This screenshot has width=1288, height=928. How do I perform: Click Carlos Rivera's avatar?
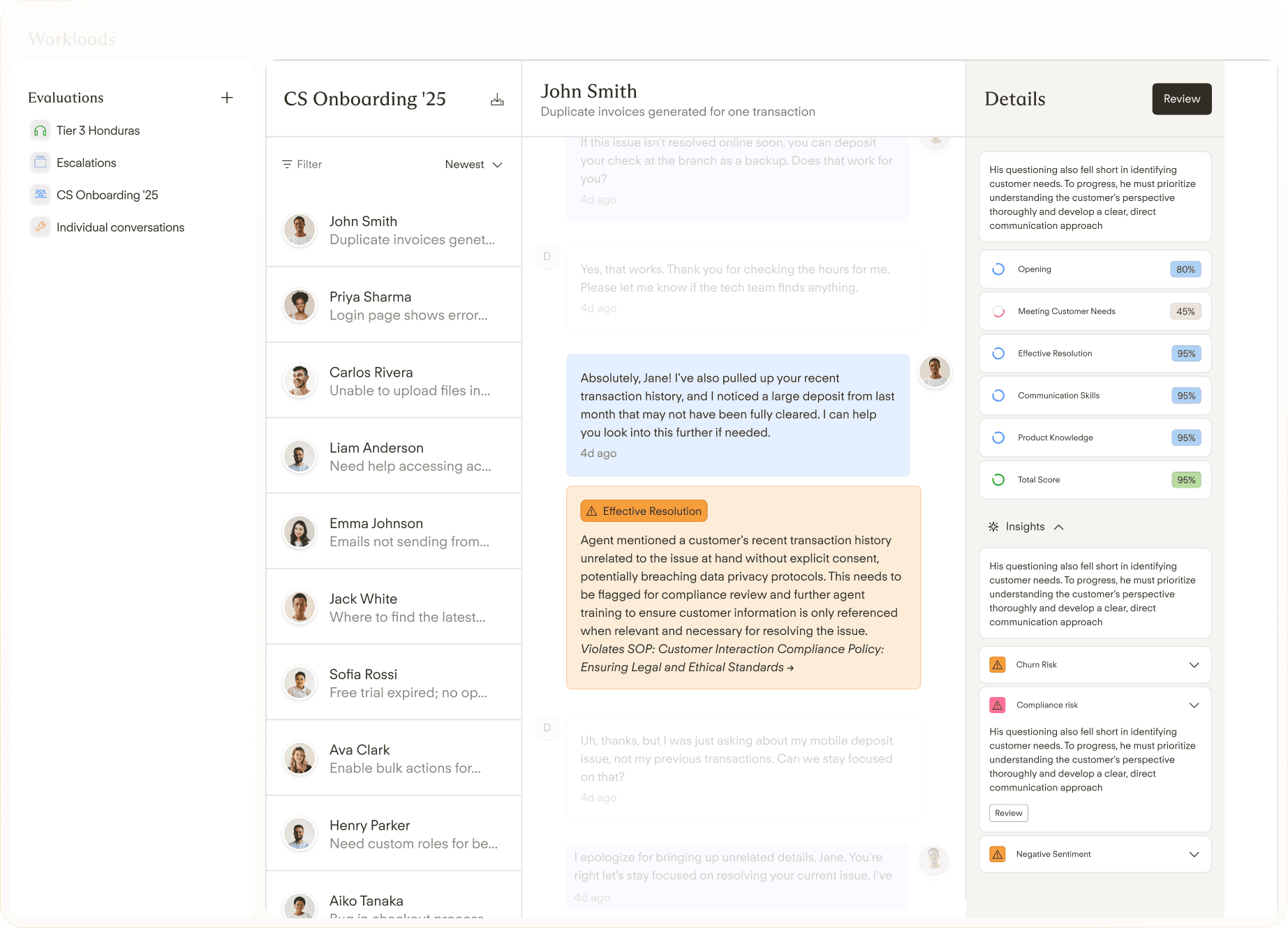(299, 380)
